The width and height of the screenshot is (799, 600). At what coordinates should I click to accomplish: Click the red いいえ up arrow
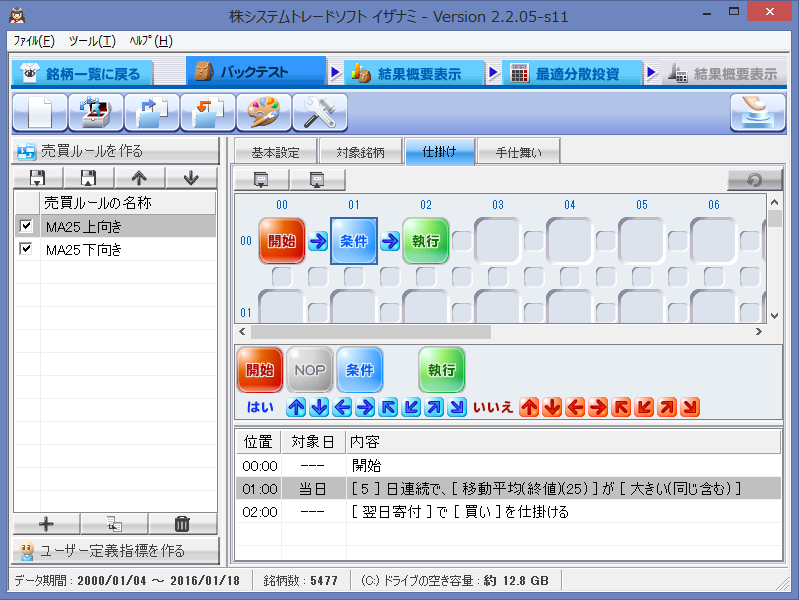529,407
